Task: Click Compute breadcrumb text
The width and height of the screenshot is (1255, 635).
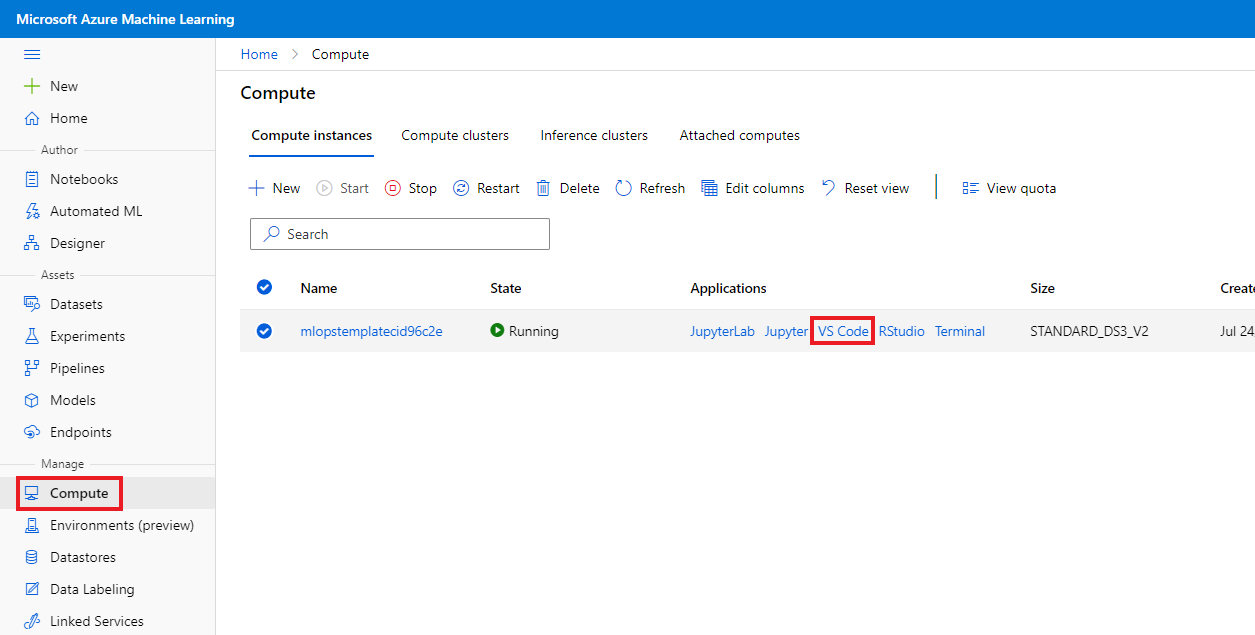Action: coord(340,54)
